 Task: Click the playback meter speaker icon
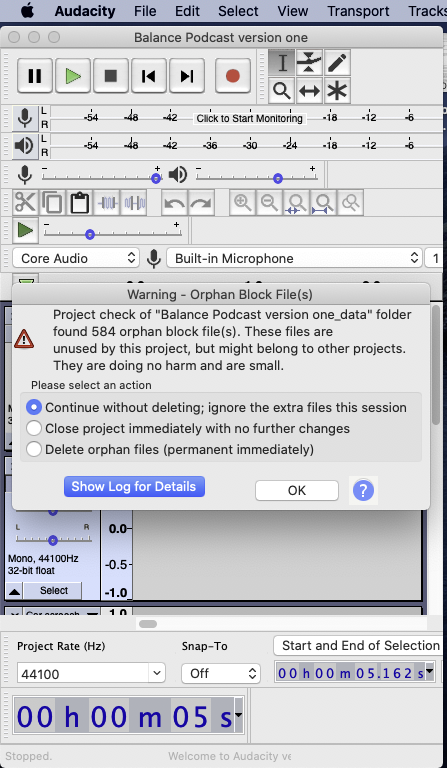[25, 145]
